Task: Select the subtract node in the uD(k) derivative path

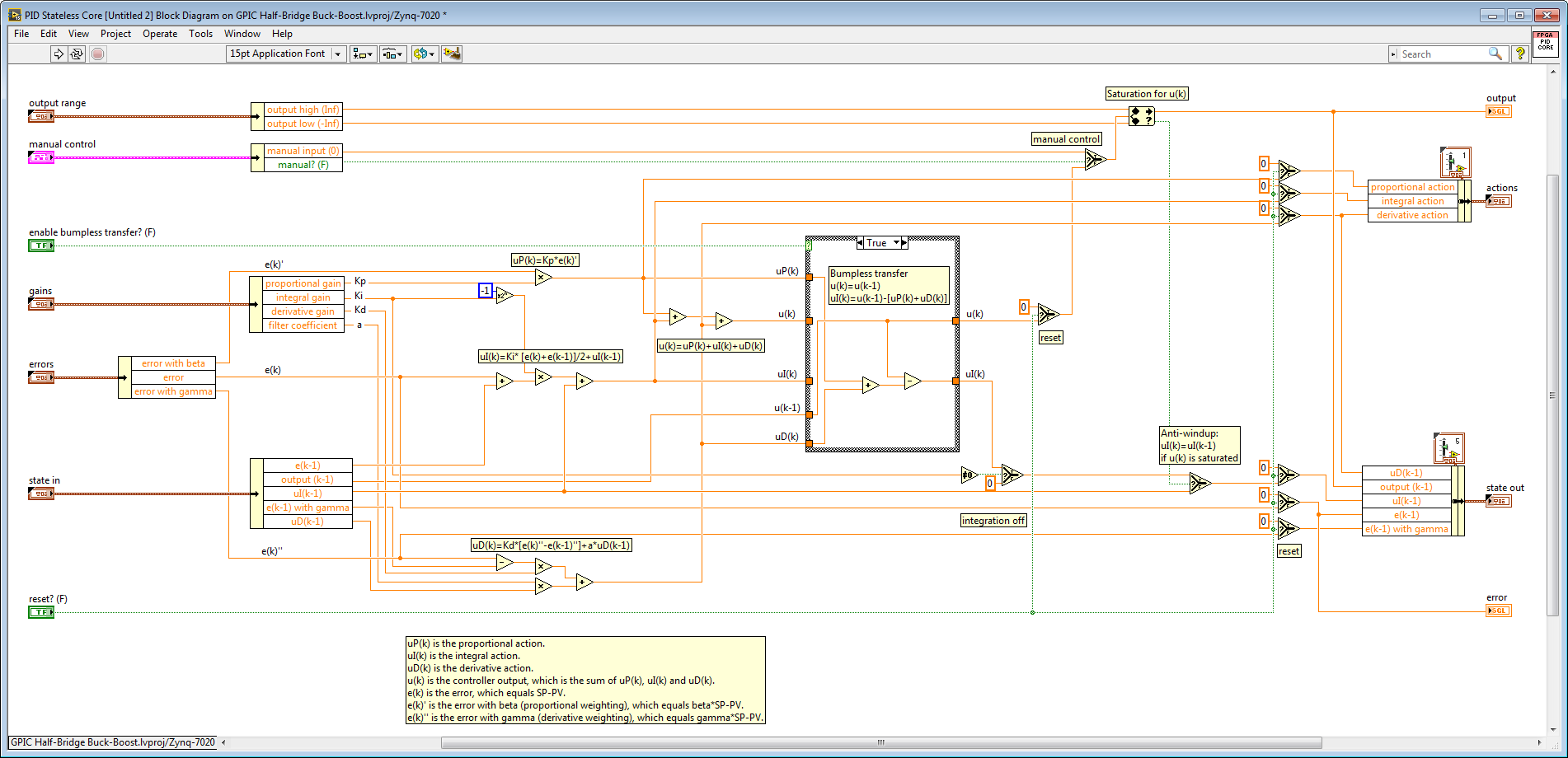Action: (x=505, y=562)
